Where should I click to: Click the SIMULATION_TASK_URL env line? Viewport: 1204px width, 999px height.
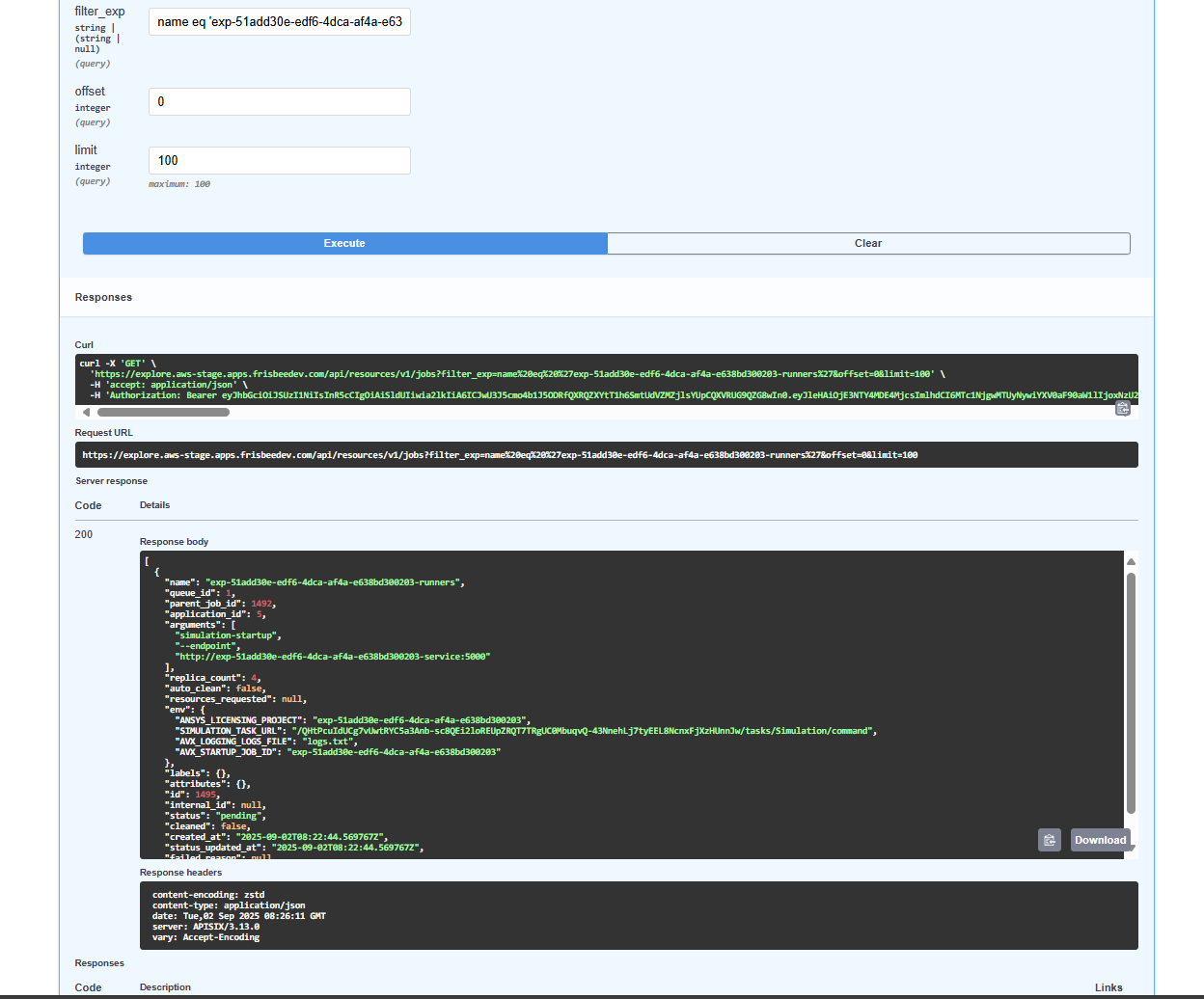[526, 731]
